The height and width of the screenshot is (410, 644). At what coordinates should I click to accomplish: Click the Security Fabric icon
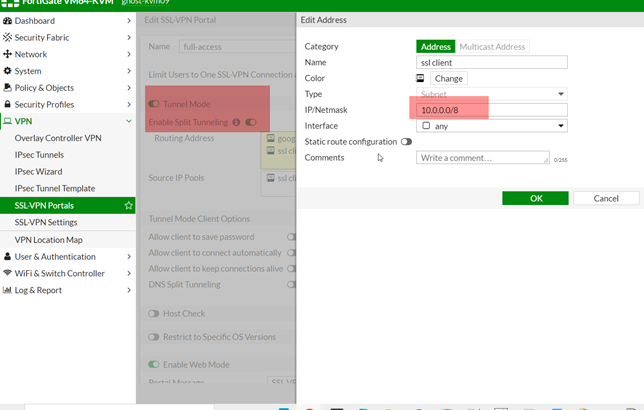(8, 37)
